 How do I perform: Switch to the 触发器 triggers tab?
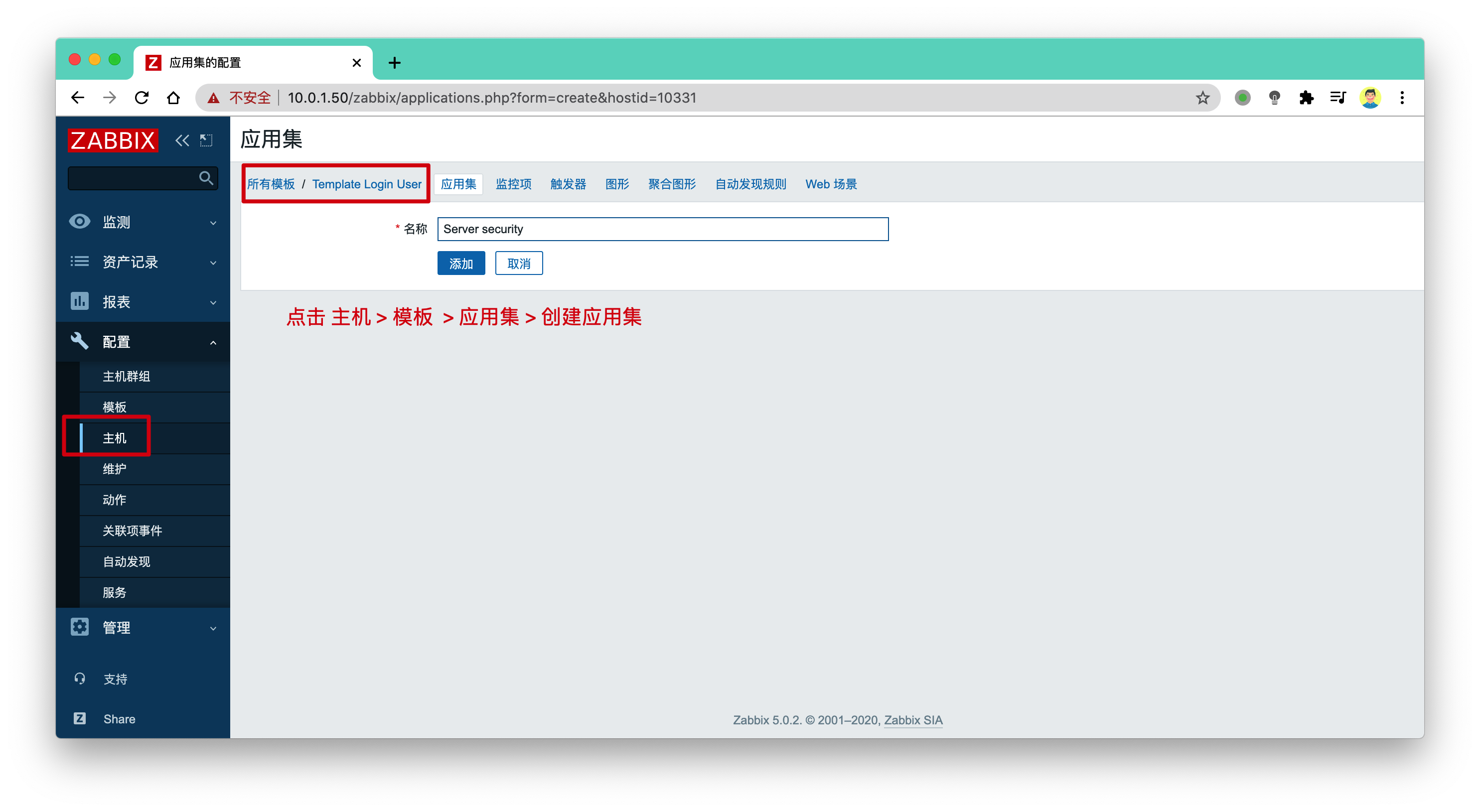[x=568, y=184]
